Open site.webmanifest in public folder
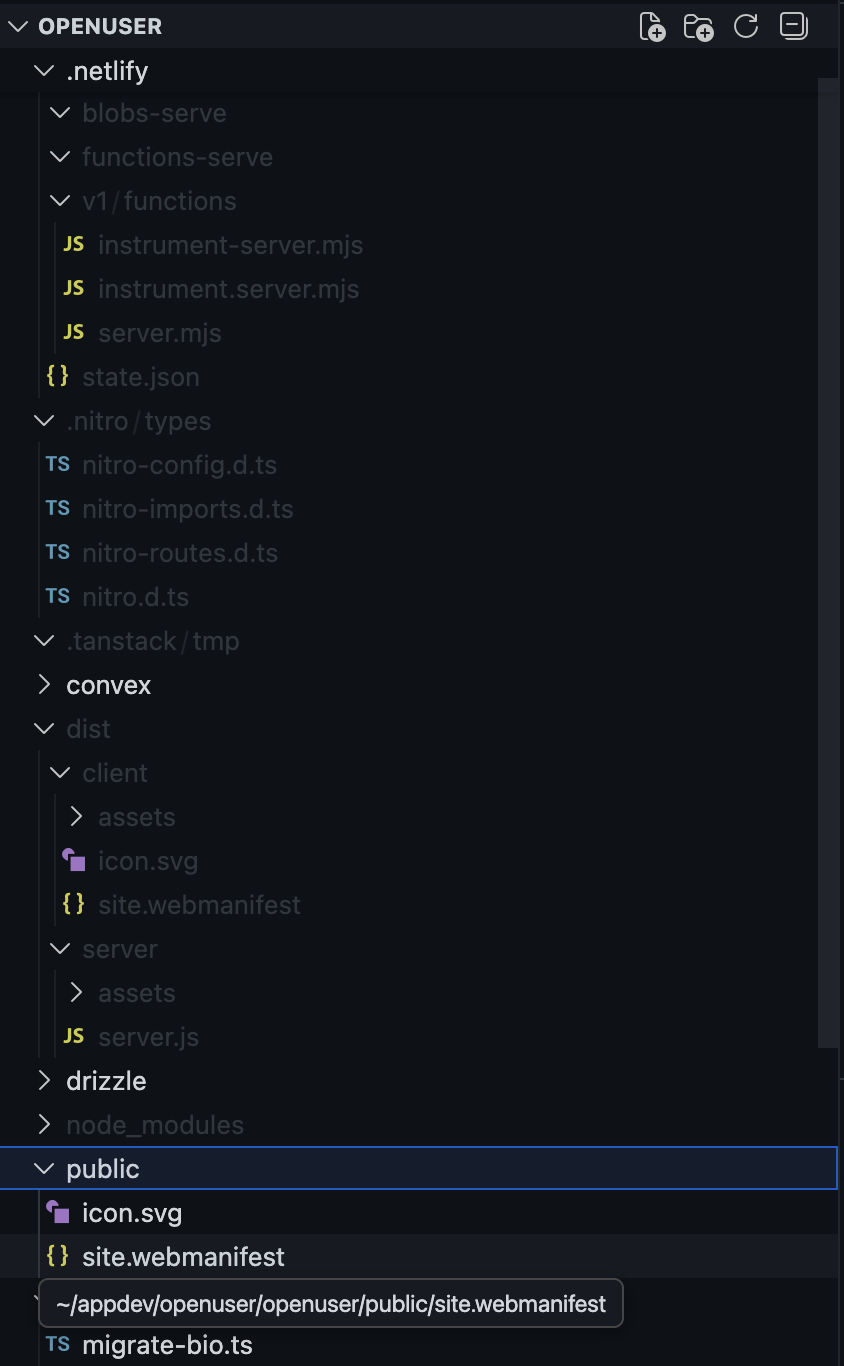The image size is (844, 1366). (183, 1257)
